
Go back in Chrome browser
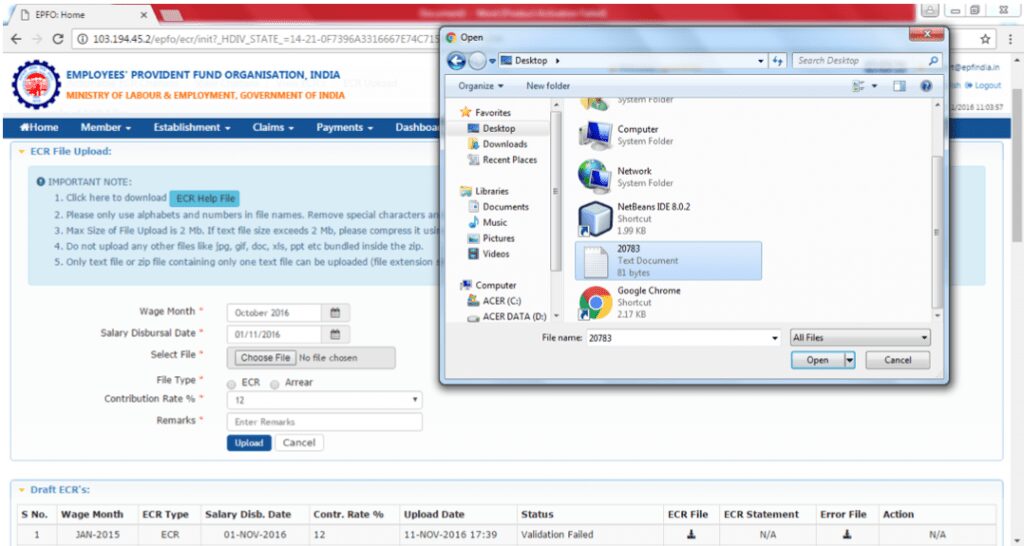point(16,39)
